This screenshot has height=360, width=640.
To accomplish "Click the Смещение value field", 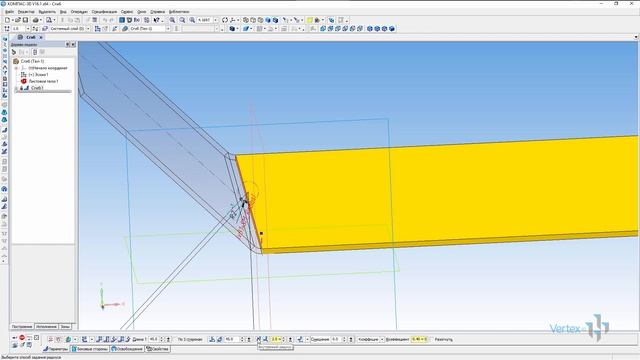I will pyautogui.click(x=336, y=339).
